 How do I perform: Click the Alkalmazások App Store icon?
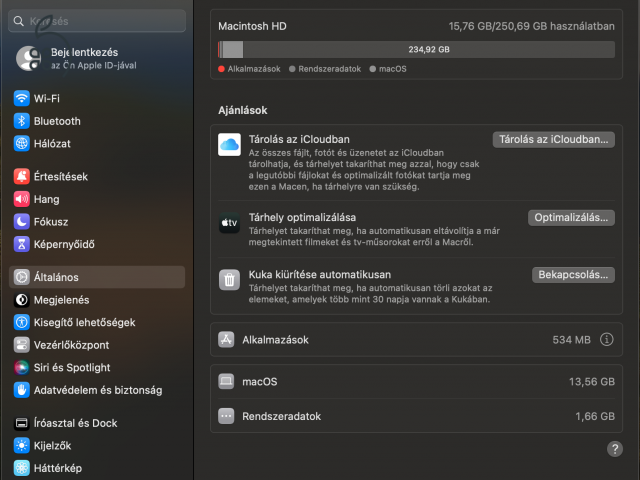point(226,340)
